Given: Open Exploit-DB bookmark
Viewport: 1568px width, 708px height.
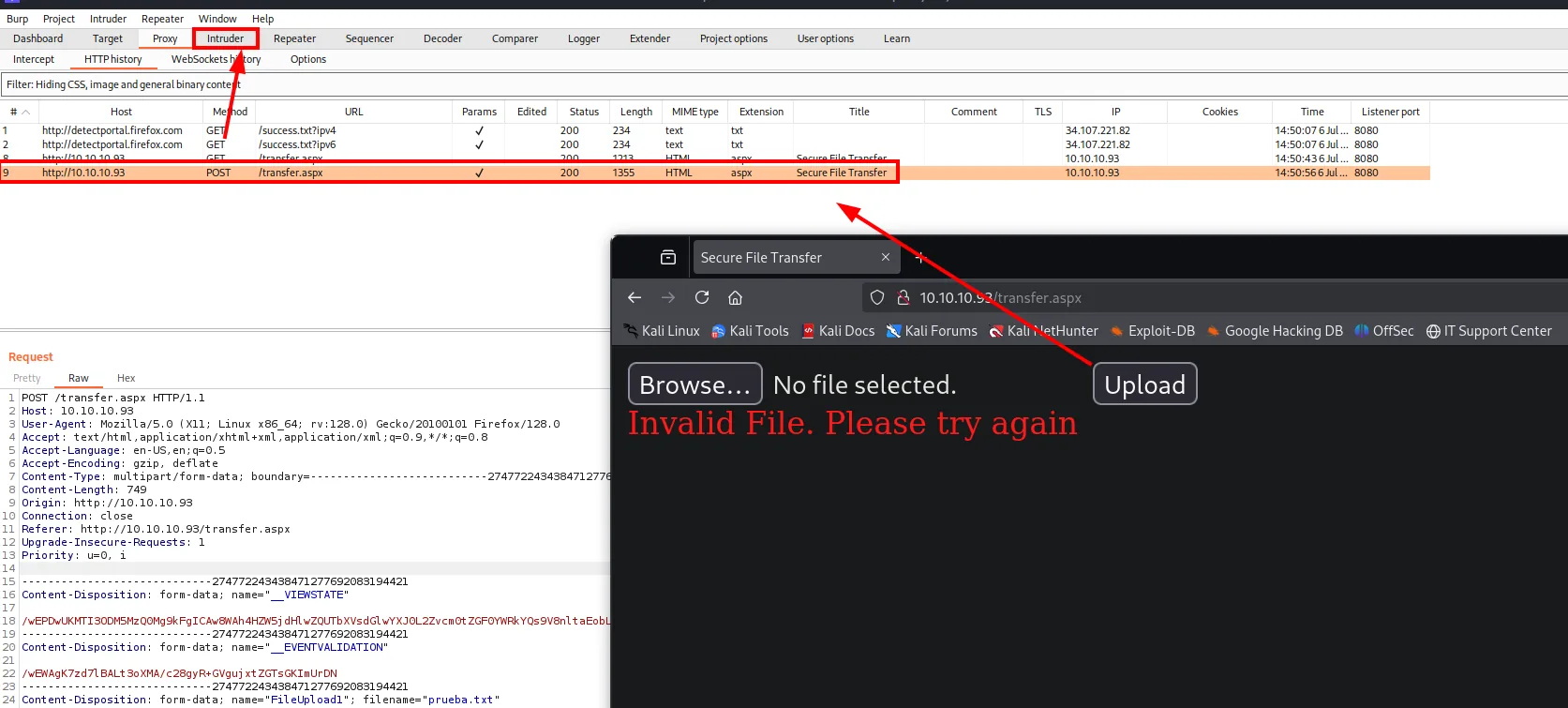Looking at the screenshot, I should pyautogui.click(x=1153, y=331).
